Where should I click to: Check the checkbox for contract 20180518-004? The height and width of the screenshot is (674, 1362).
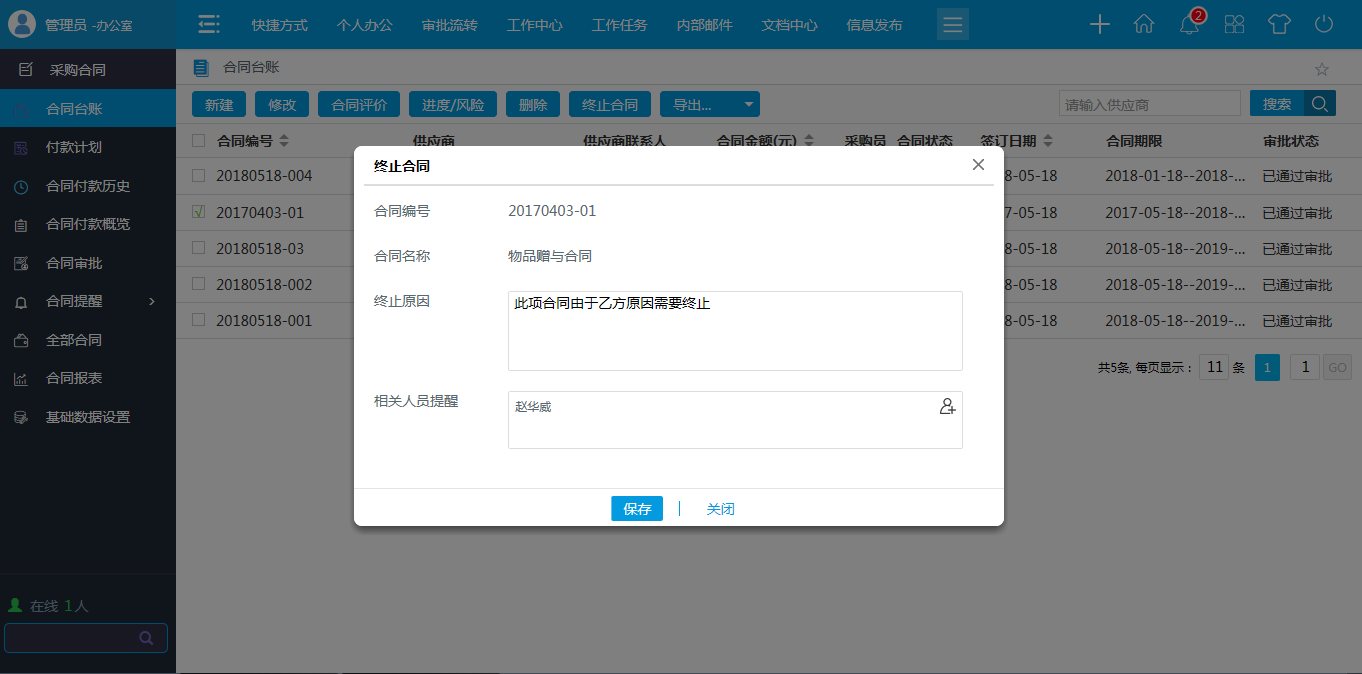point(196,175)
